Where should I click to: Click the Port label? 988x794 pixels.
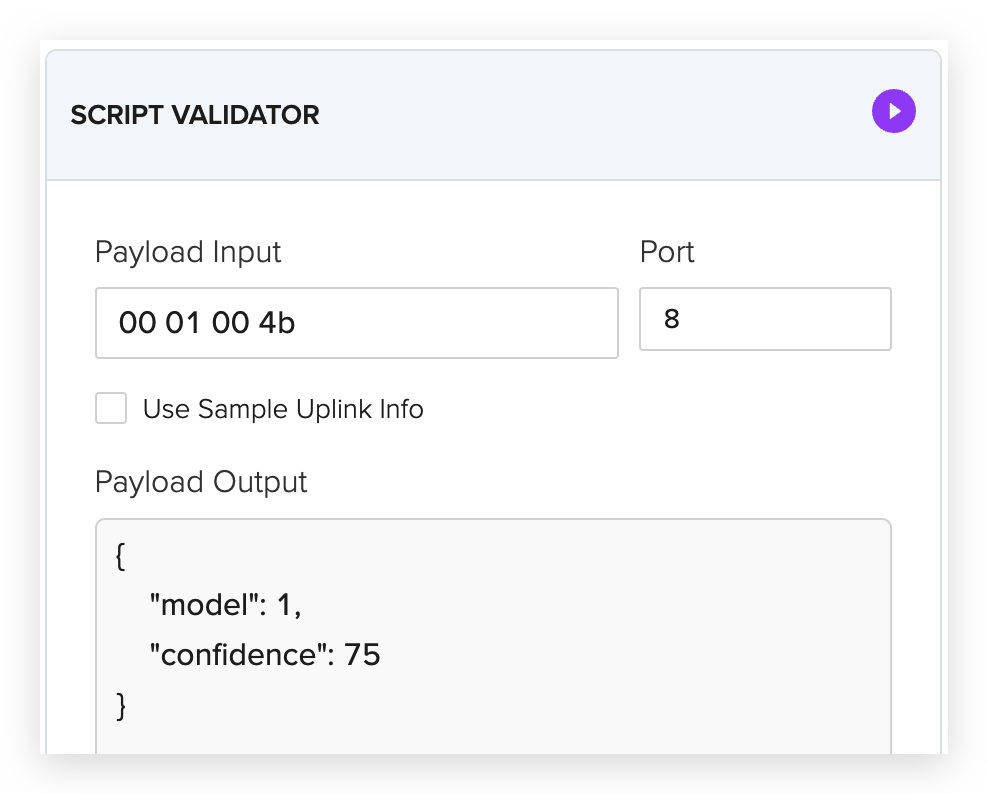pos(667,252)
